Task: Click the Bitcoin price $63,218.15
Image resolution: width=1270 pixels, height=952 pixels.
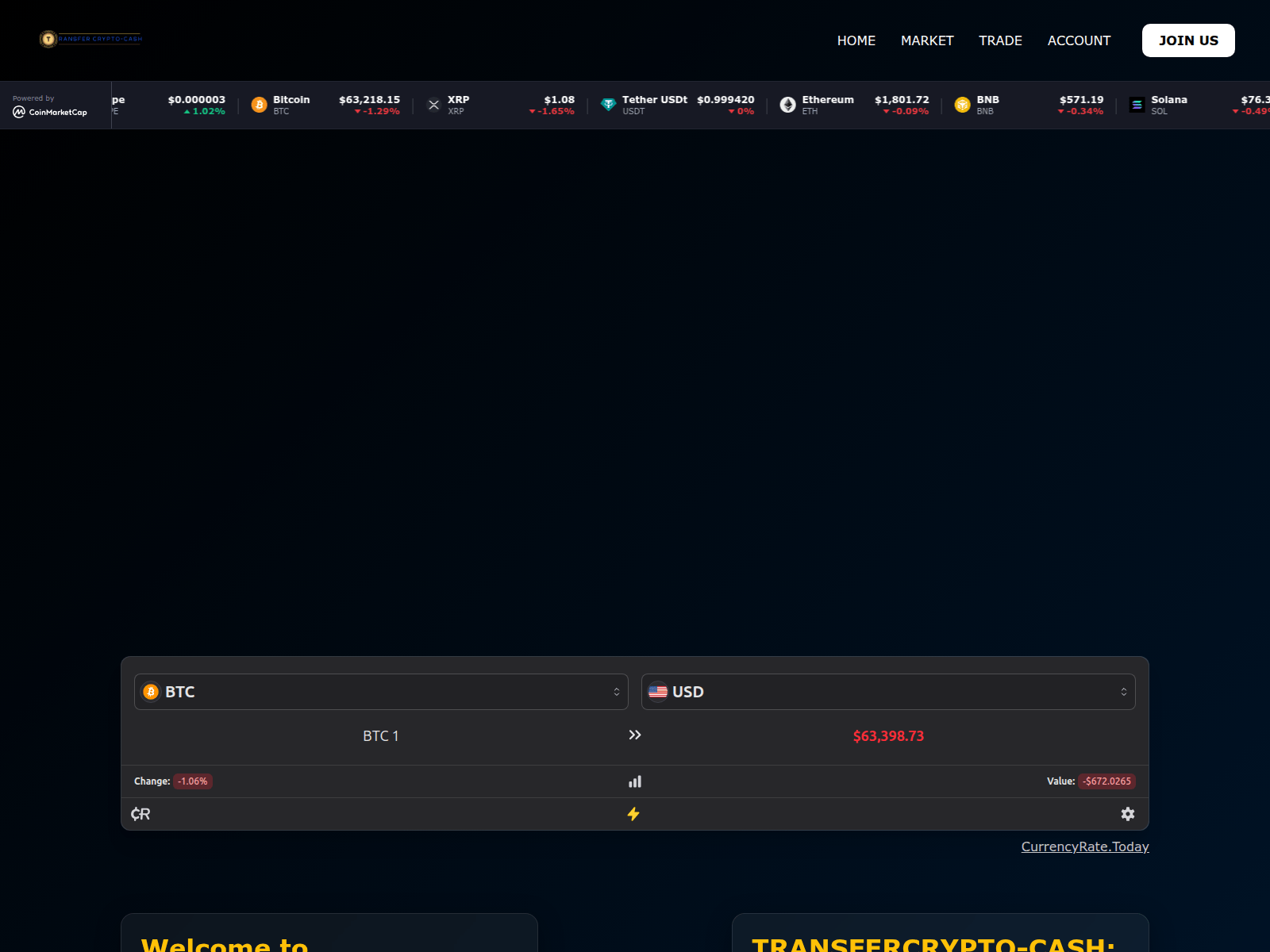Action: (369, 99)
